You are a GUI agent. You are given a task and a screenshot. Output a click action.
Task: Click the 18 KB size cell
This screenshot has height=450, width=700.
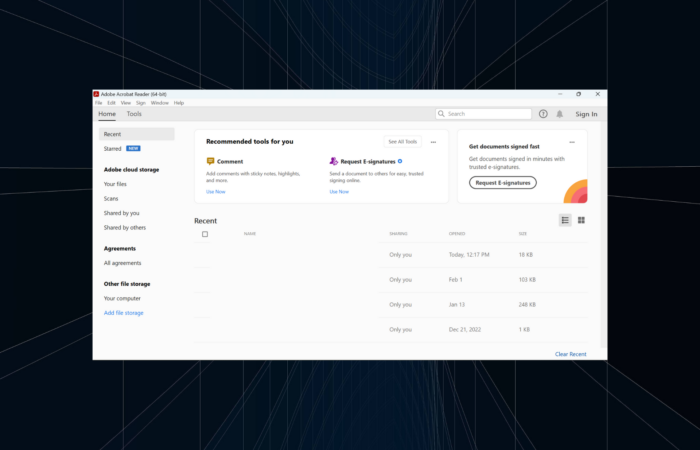coord(526,255)
